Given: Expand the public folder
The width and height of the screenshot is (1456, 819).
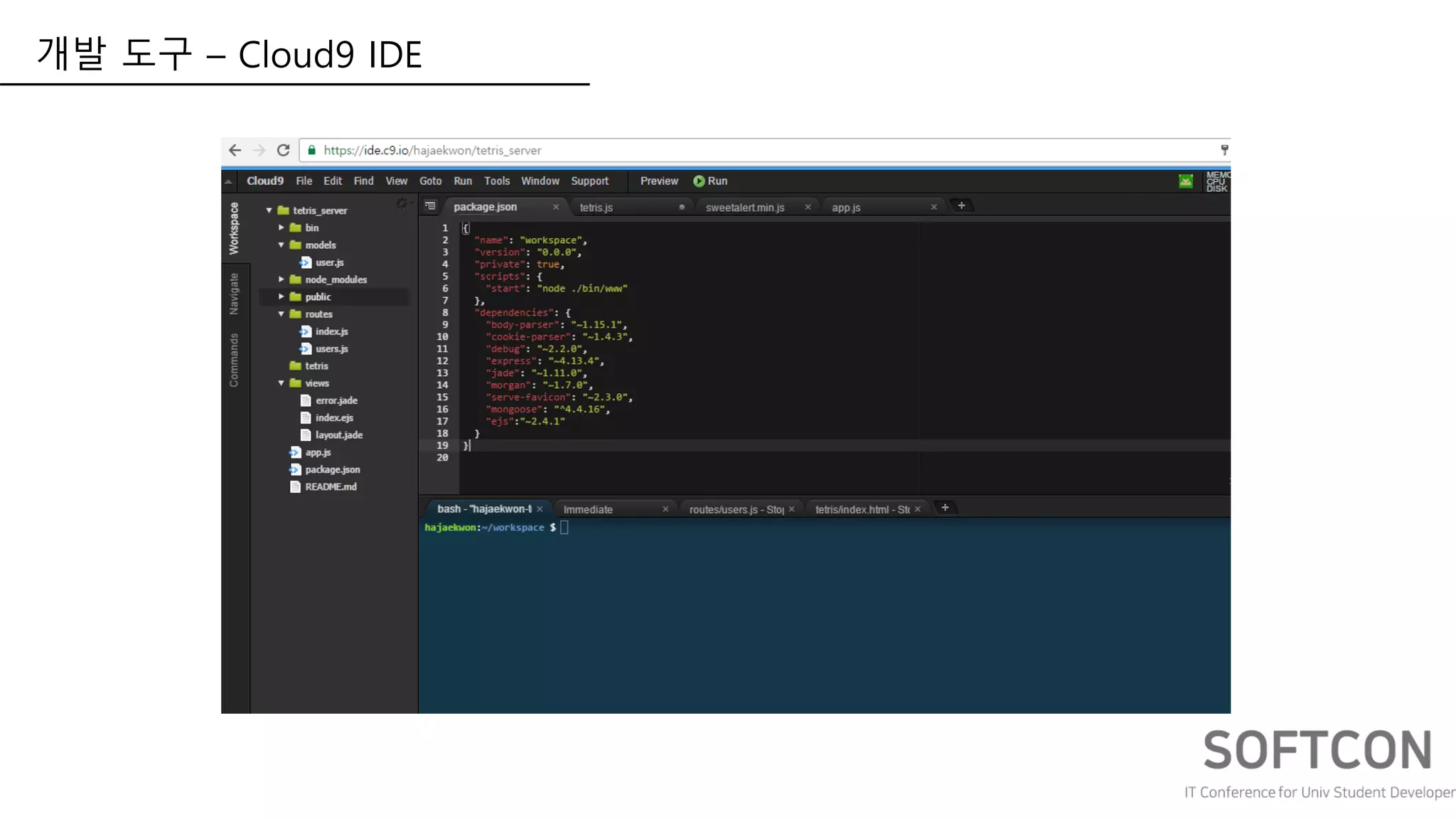Looking at the screenshot, I should tap(282, 296).
